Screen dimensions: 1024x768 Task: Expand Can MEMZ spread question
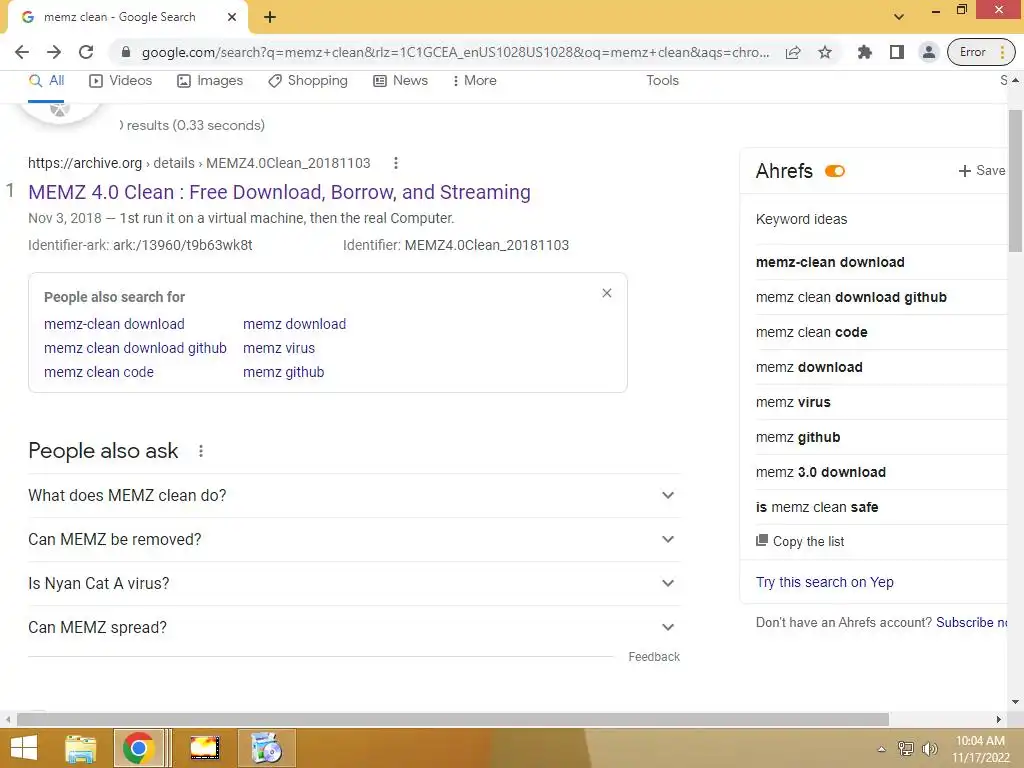click(354, 627)
